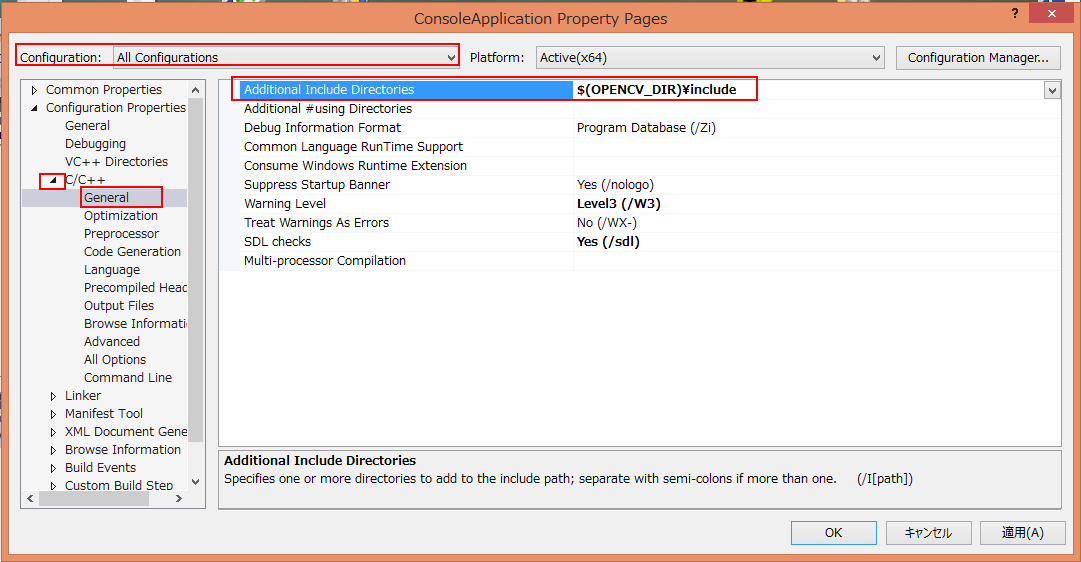Select the Language tree item
This screenshot has height=562, width=1081.
[112, 269]
